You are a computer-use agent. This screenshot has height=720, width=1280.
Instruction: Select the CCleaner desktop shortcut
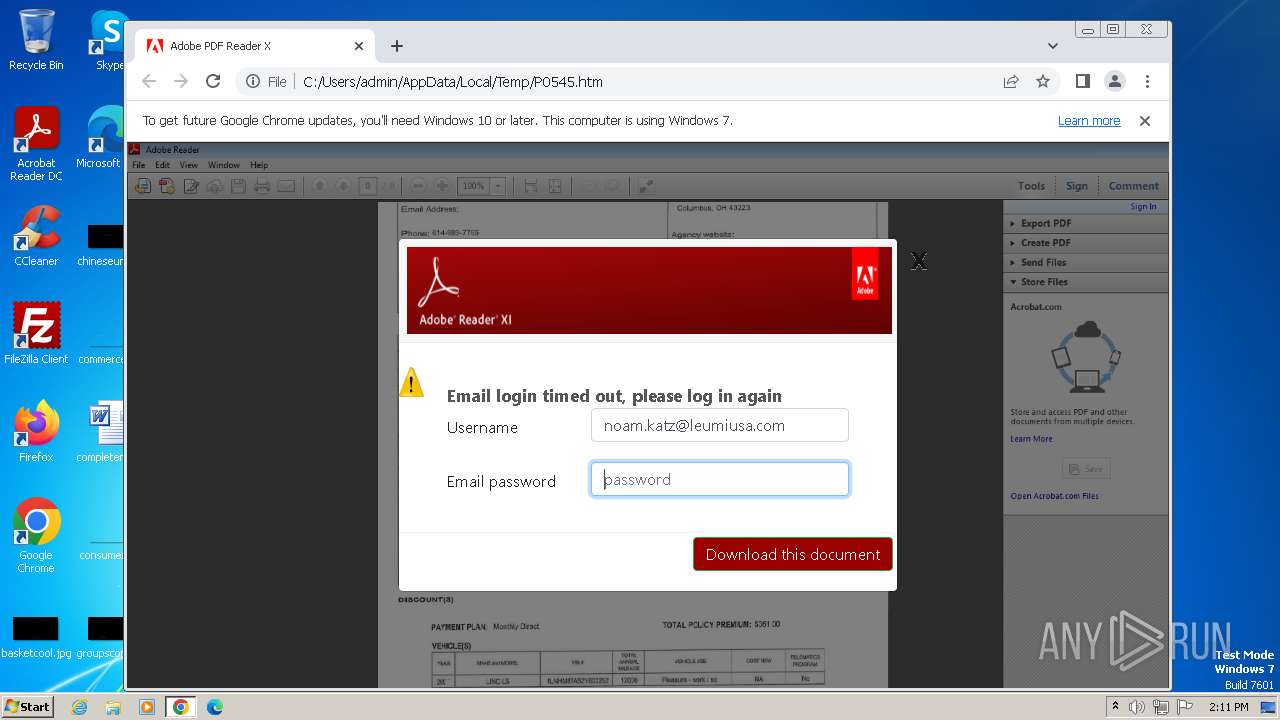click(36, 236)
